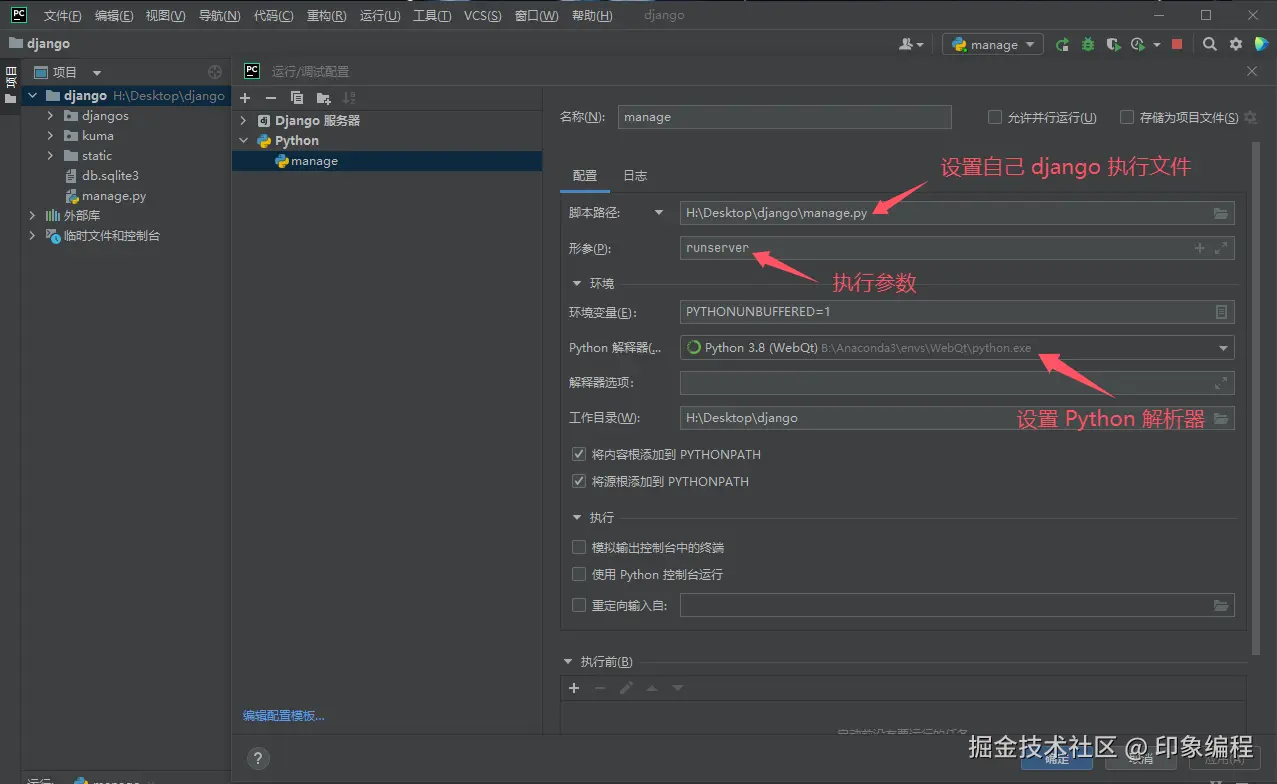
Task: Open the 工具(T) menu
Action: click(x=432, y=16)
